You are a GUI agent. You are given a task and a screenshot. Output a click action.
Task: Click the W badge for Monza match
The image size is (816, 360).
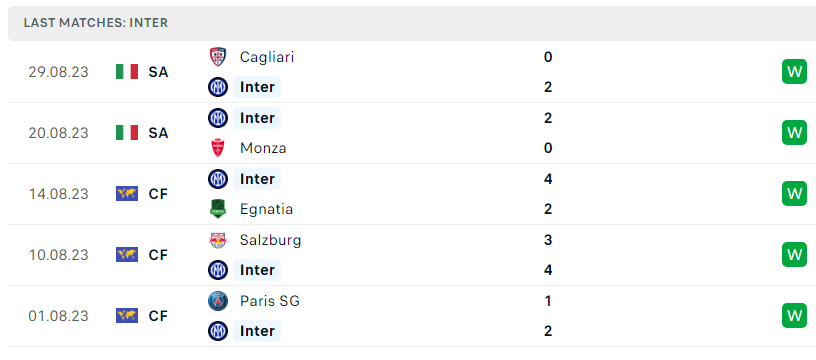pyautogui.click(x=794, y=133)
